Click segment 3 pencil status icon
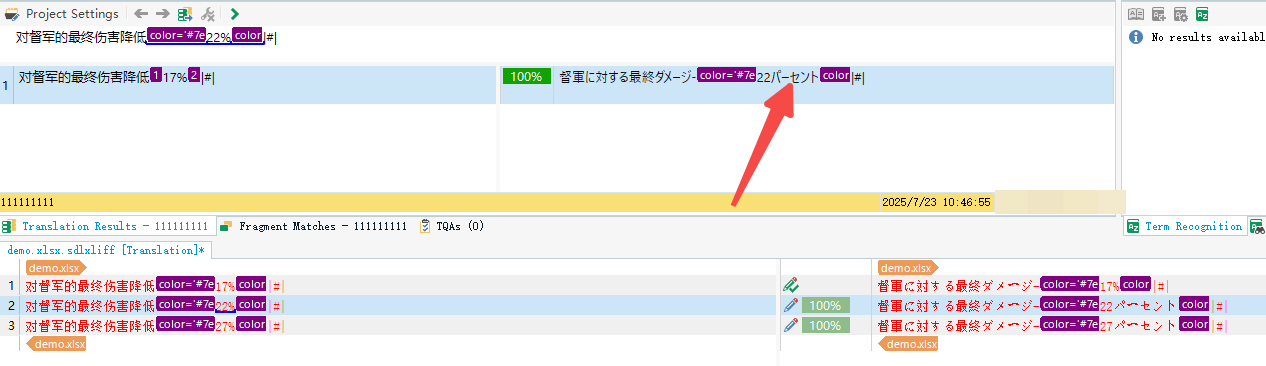Viewport: 1266px width, 366px height. point(791,325)
